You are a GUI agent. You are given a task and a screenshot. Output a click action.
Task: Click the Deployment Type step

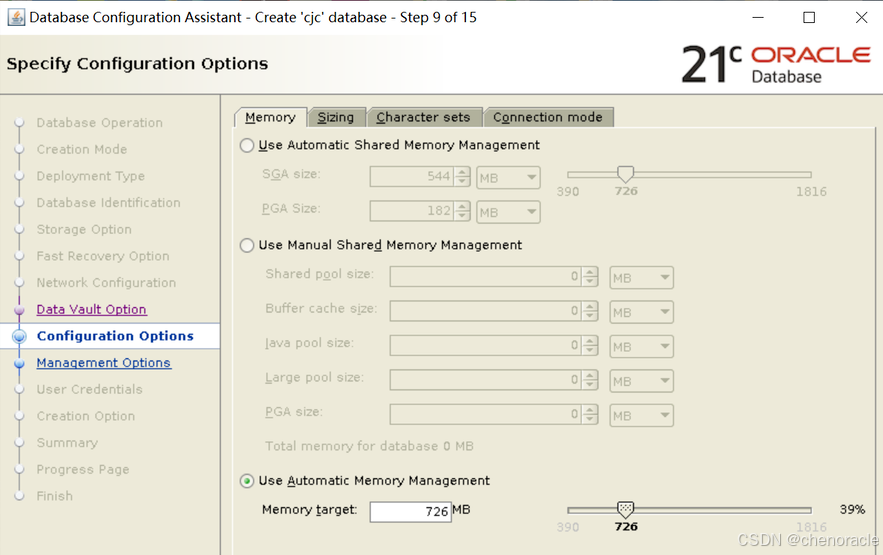[x=91, y=176]
